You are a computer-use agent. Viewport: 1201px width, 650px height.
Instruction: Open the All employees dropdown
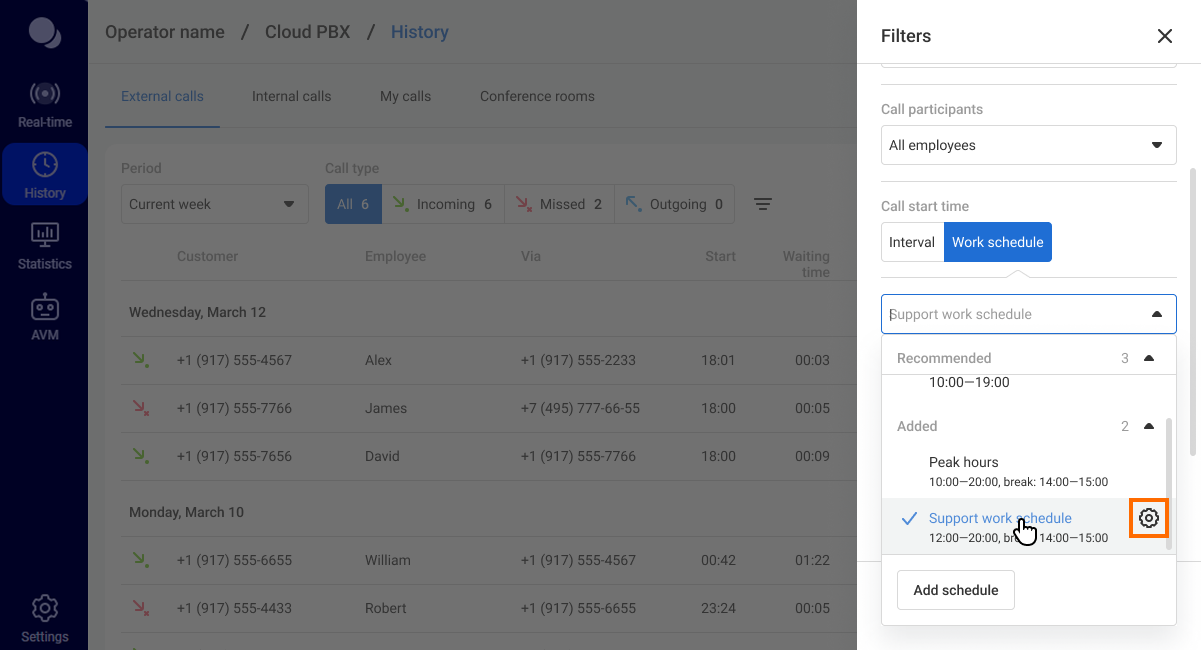[x=1028, y=145]
